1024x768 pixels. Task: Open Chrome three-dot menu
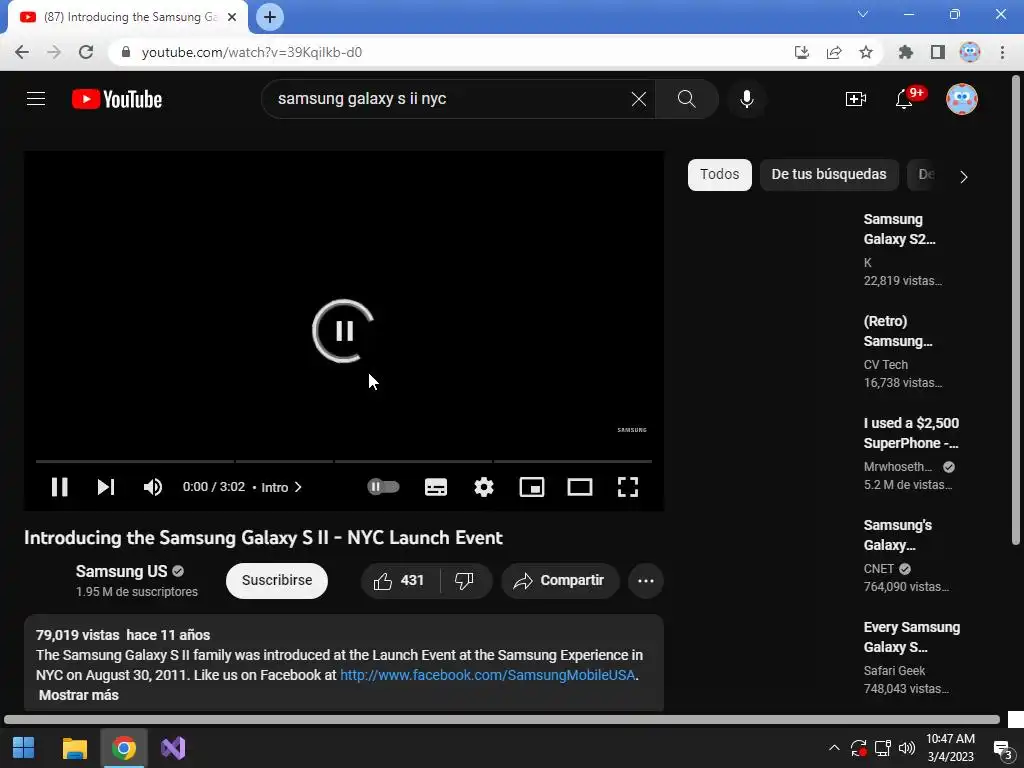[x=1002, y=52]
